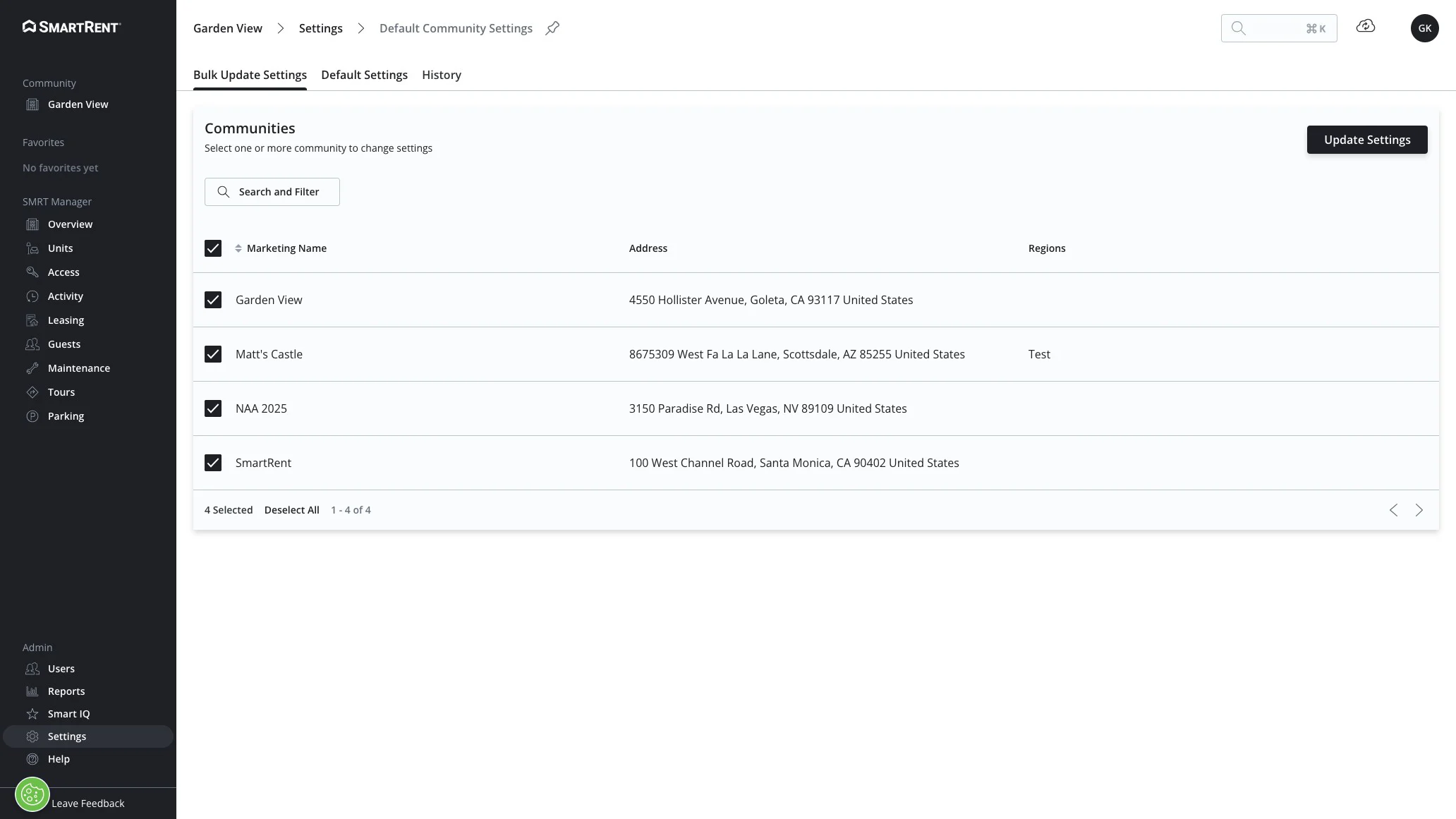The height and width of the screenshot is (819, 1456).
Task: Click the Leasing icon in sidebar
Action: click(x=32, y=320)
